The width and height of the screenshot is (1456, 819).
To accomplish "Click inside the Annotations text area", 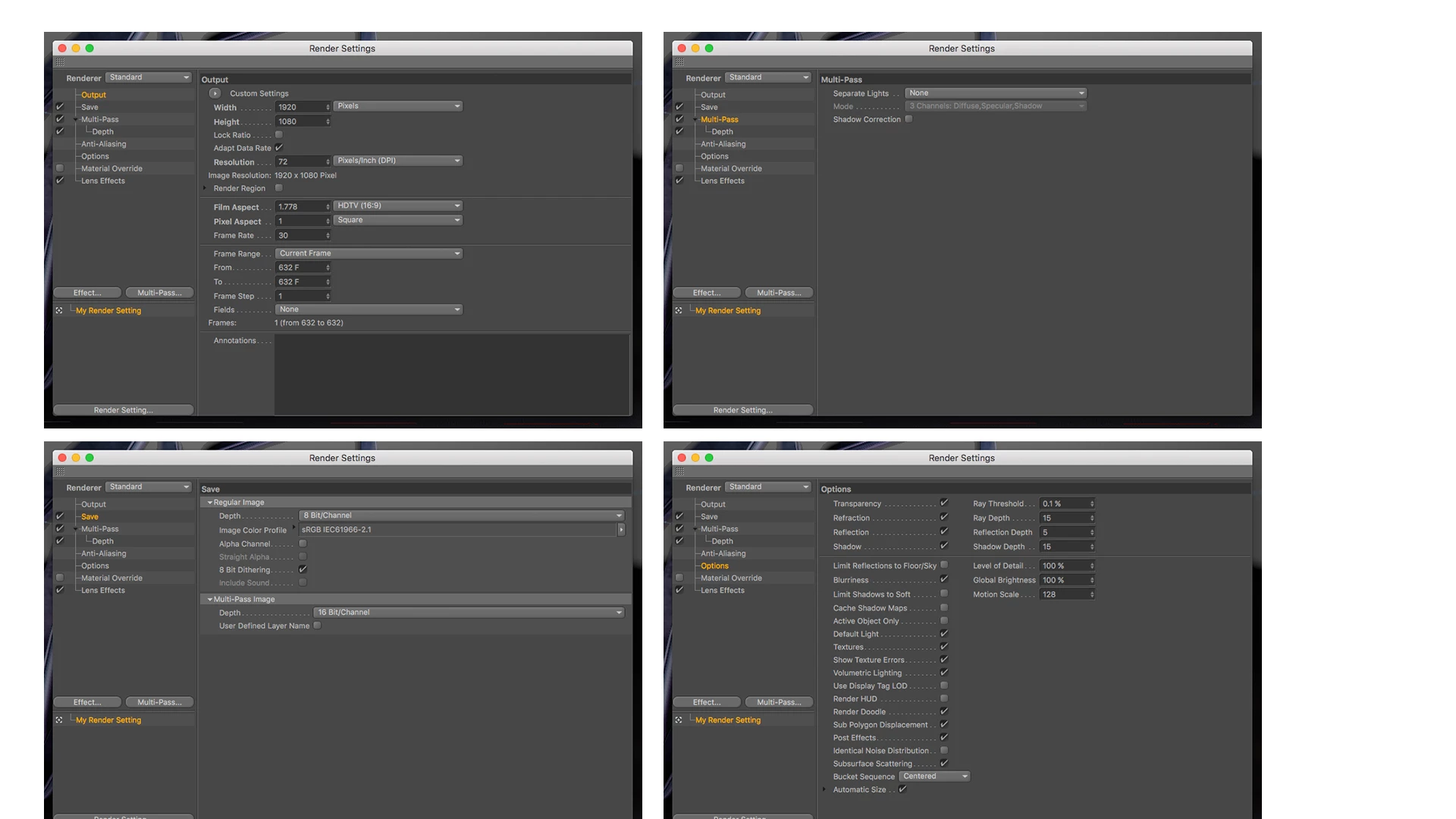I will (x=451, y=374).
